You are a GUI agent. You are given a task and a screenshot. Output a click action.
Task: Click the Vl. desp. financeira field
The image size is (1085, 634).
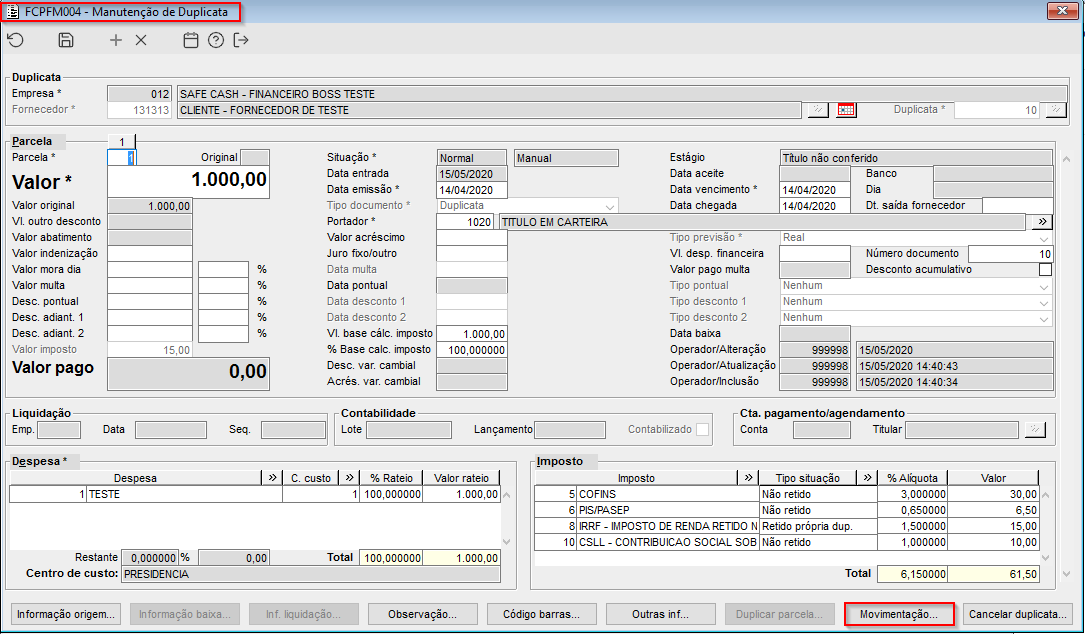point(814,254)
